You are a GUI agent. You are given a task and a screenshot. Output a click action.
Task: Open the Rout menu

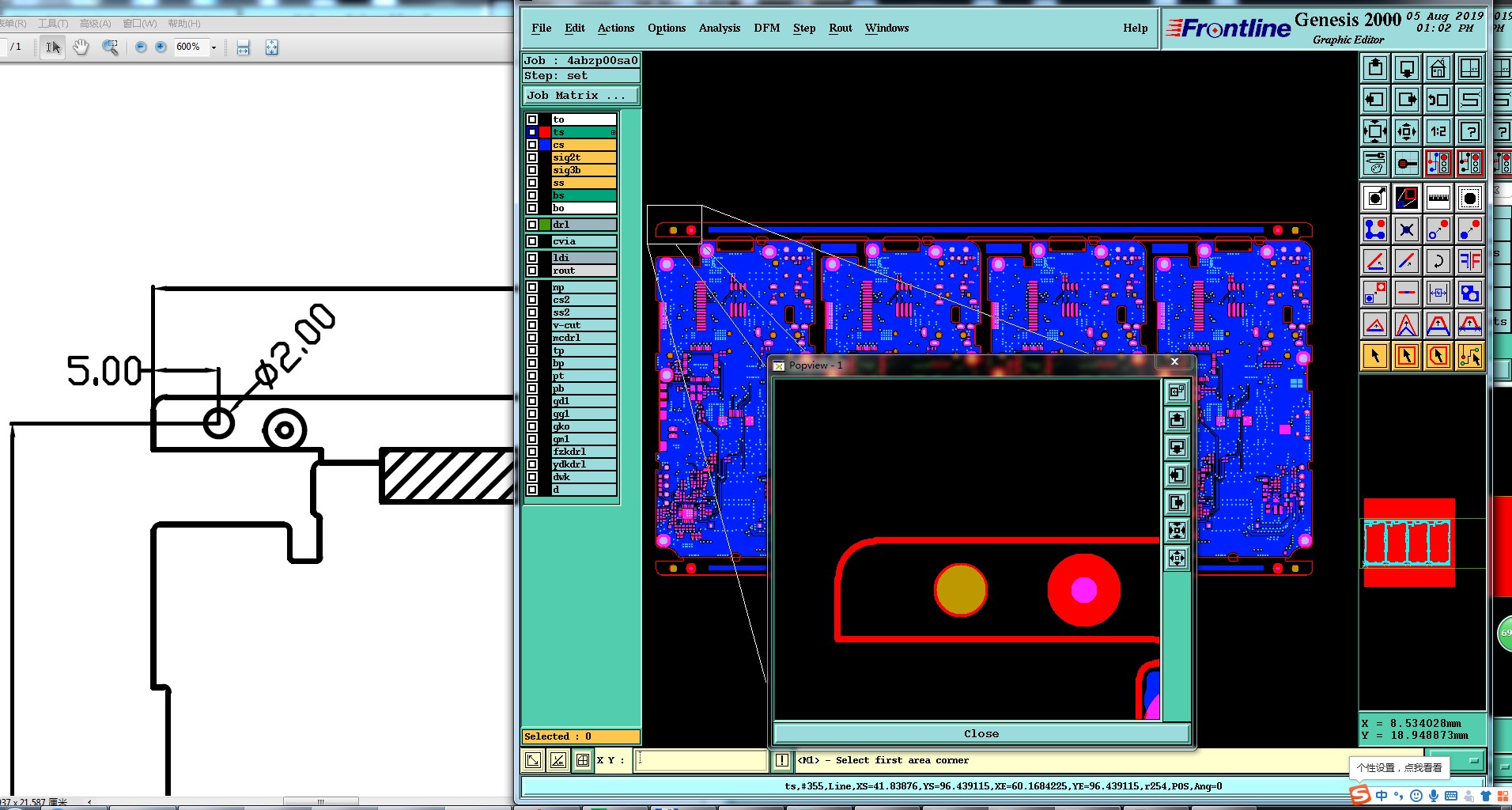tap(841, 28)
